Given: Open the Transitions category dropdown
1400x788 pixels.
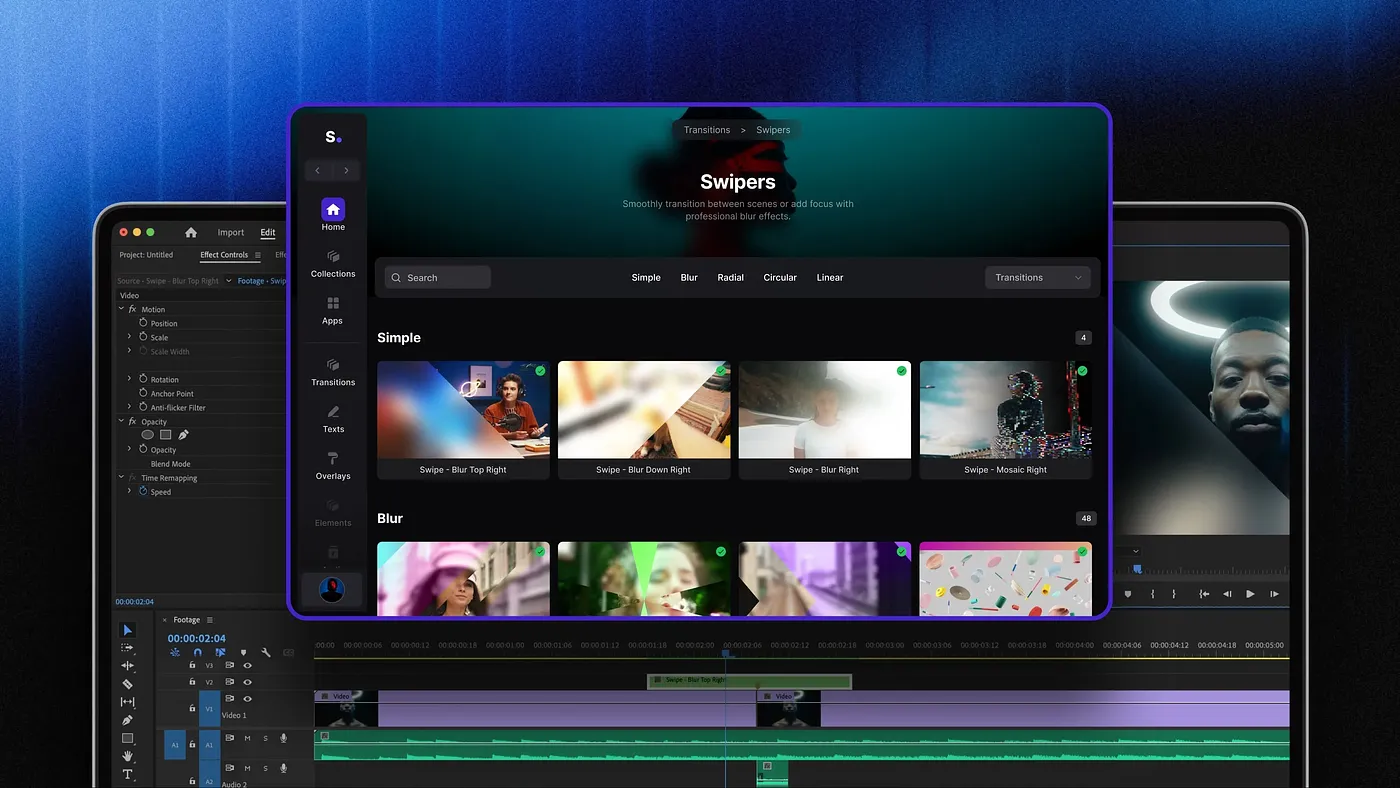Looking at the screenshot, I should [1038, 278].
